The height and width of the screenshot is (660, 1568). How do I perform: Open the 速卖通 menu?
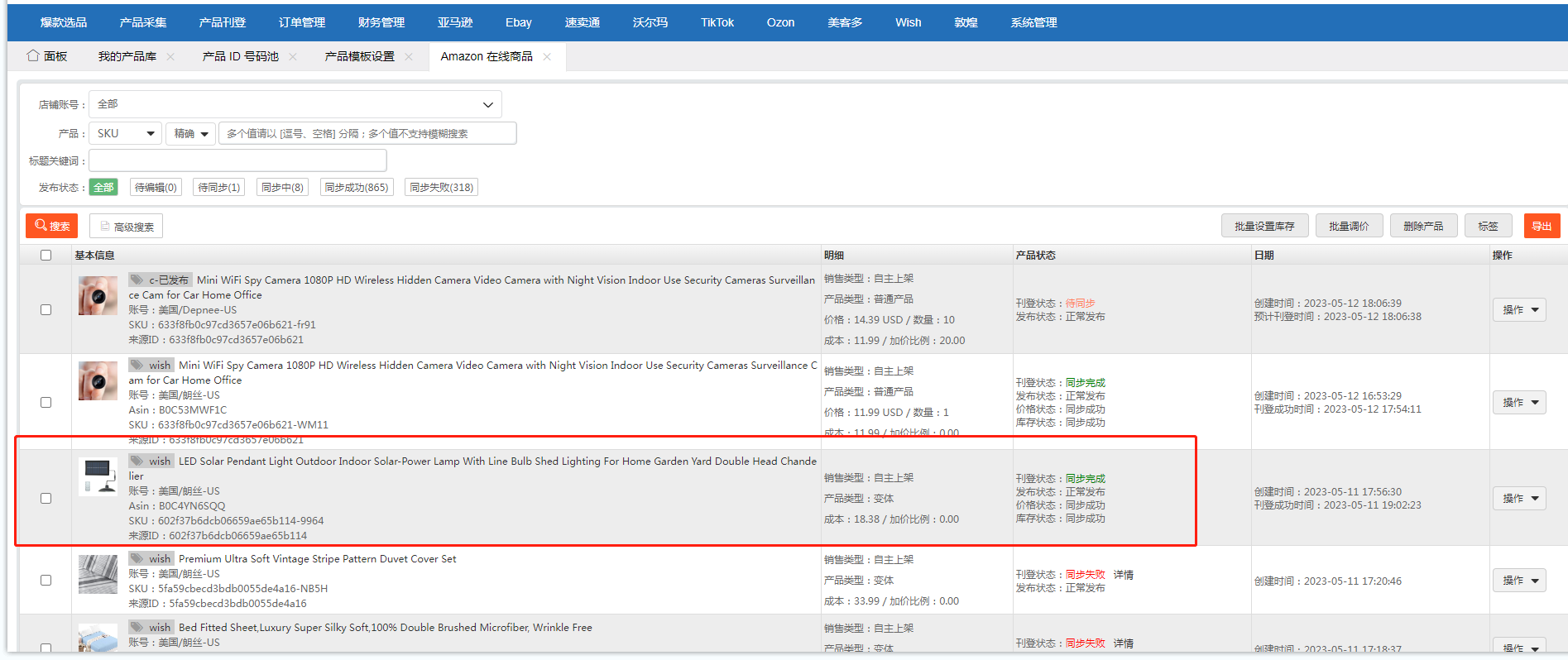tap(583, 22)
